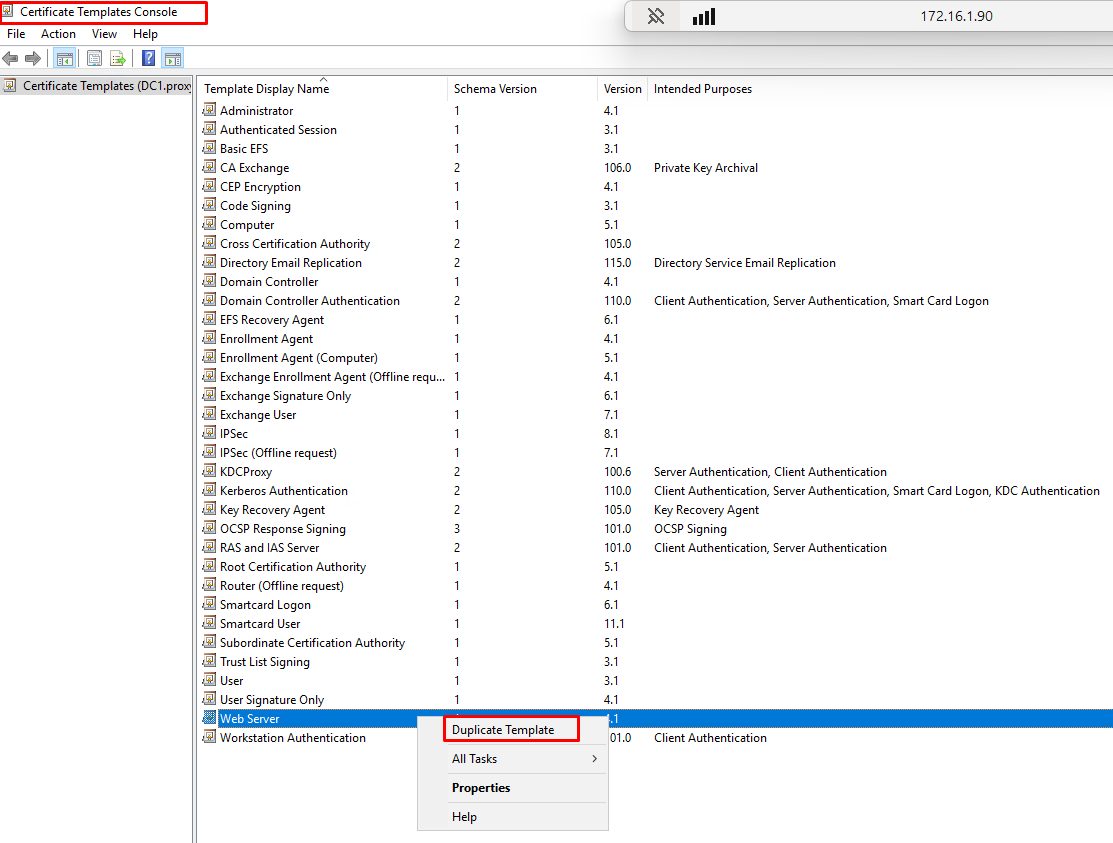
Task: Select the CEP Encryption template
Action: (261, 187)
